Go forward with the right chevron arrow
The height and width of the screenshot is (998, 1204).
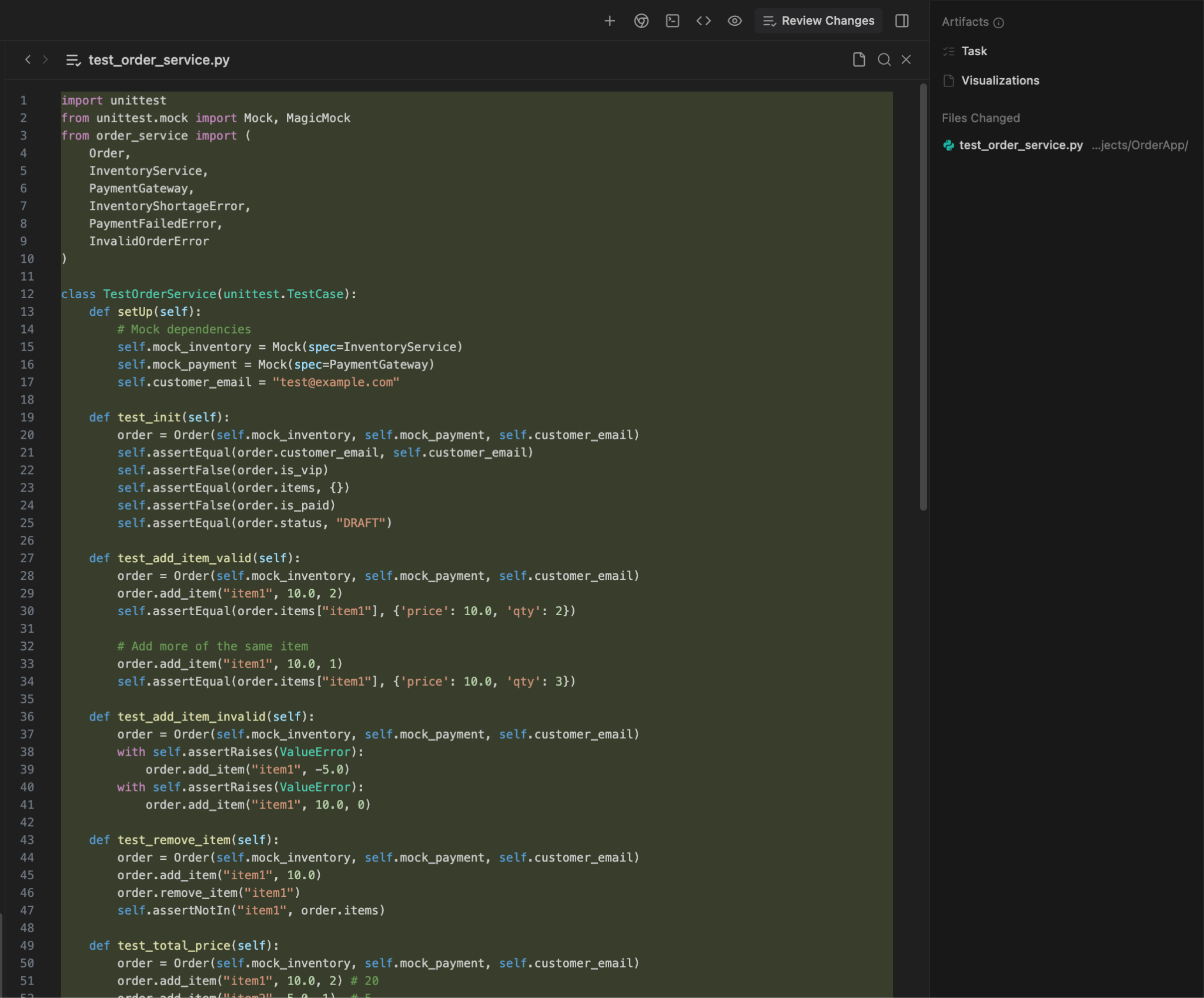[45, 59]
